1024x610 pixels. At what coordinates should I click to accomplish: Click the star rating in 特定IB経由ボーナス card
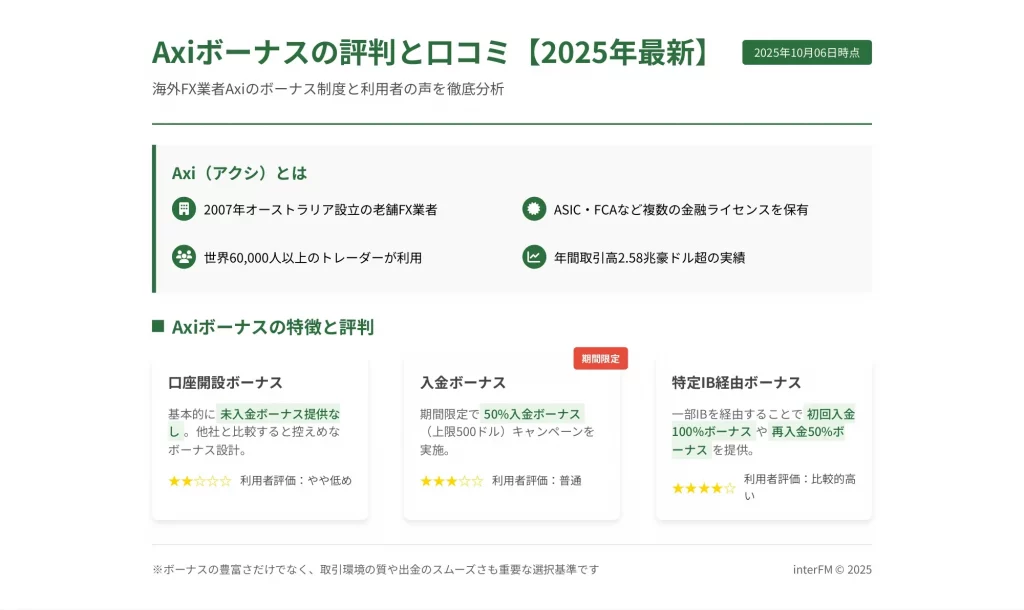(x=703, y=488)
